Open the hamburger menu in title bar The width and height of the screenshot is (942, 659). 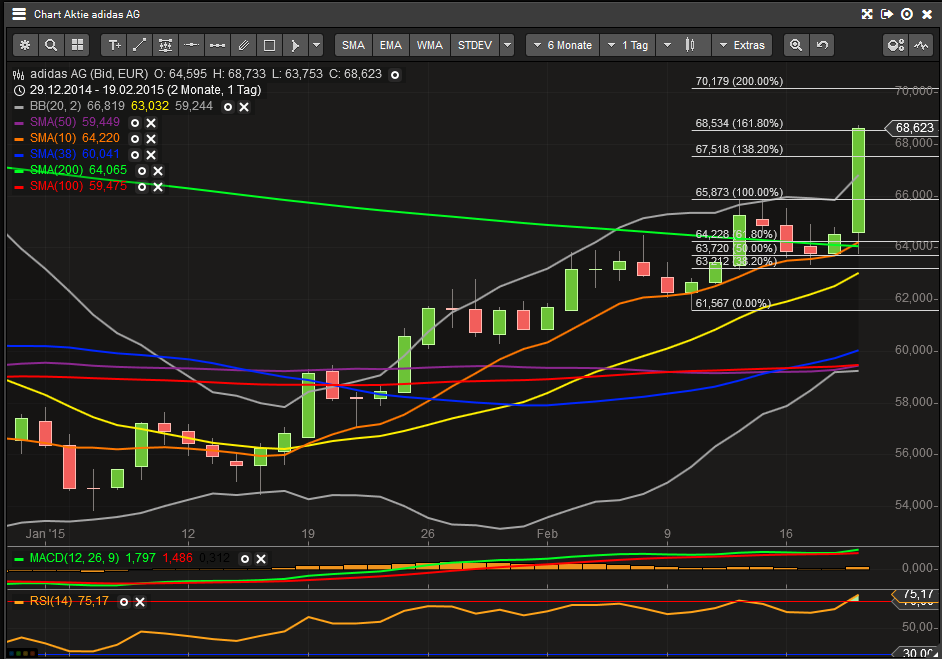pos(19,14)
